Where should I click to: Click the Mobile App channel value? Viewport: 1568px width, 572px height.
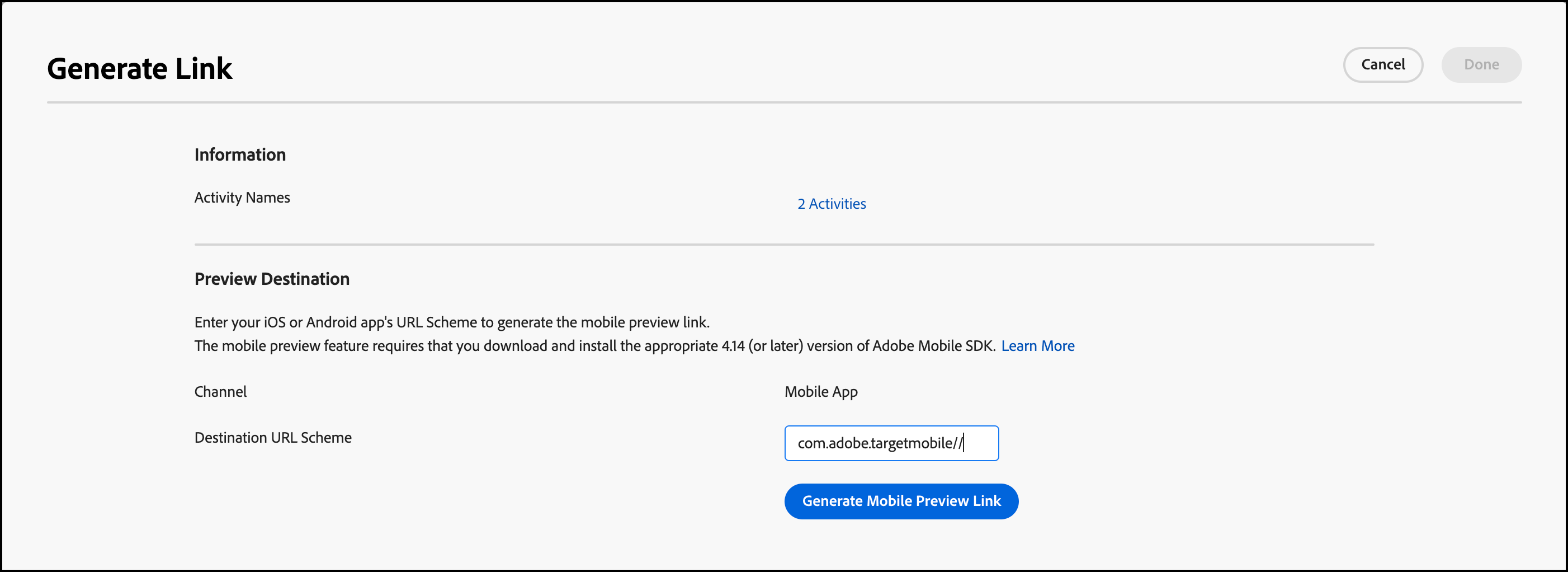(x=820, y=392)
